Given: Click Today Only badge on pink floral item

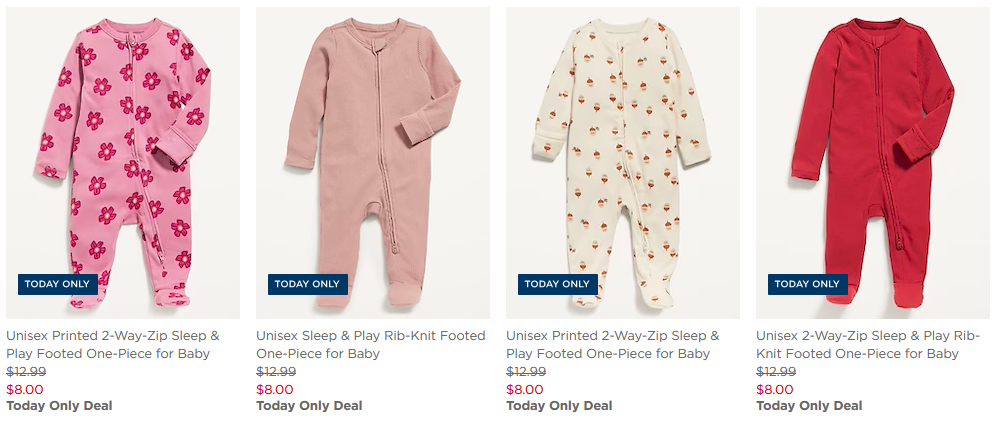Looking at the screenshot, I should tap(58, 284).
